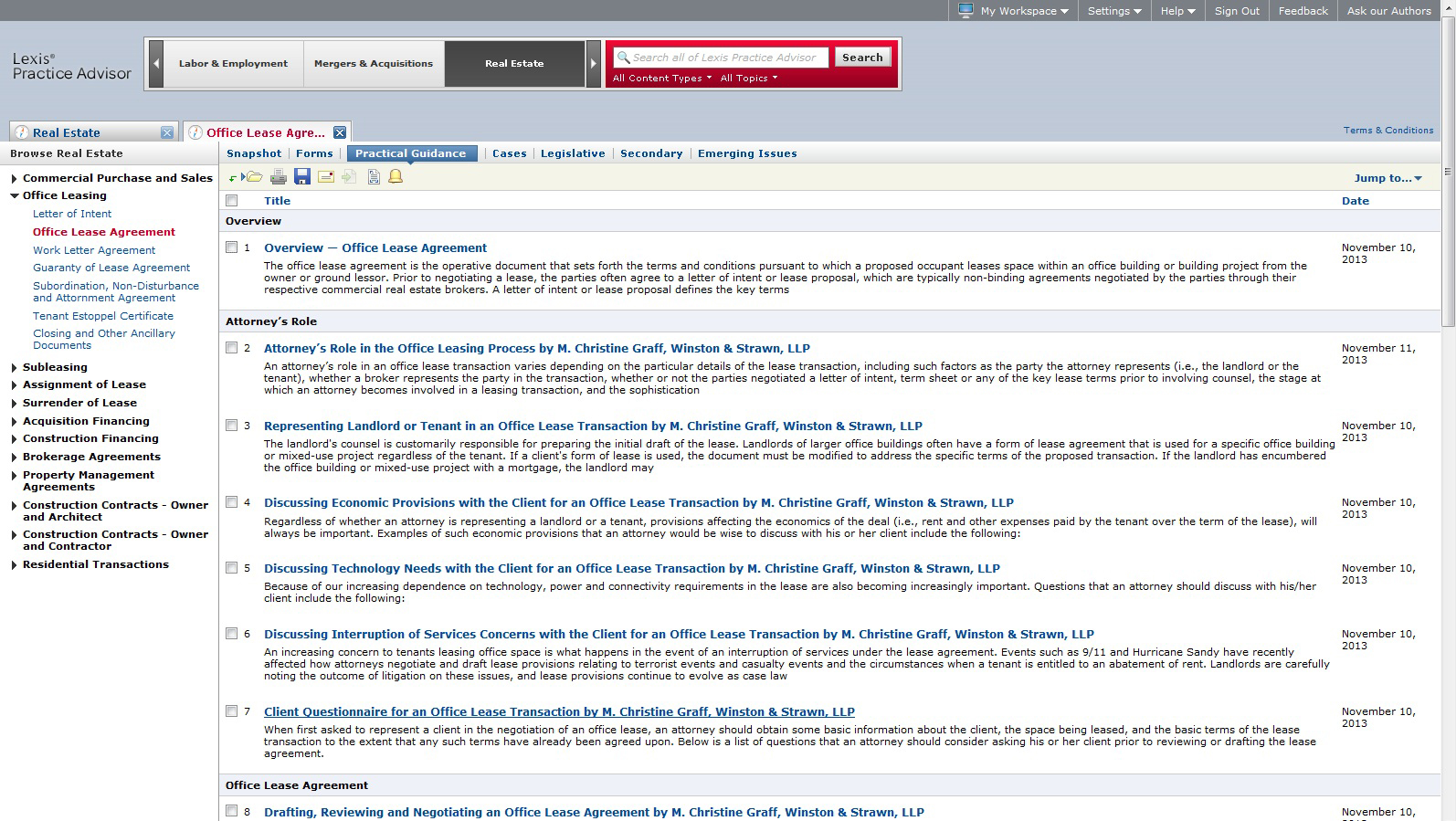Check the box for result 5 Technology Needs
The height and width of the screenshot is (821, 1456).
coord(232,568)
